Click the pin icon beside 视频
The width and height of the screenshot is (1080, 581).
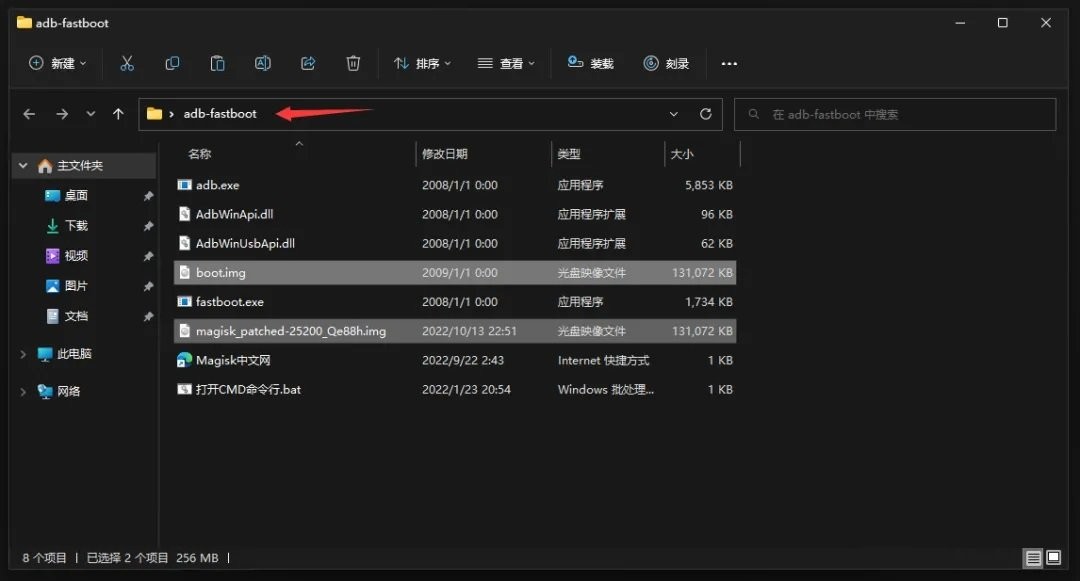click(x=148, y=256)
